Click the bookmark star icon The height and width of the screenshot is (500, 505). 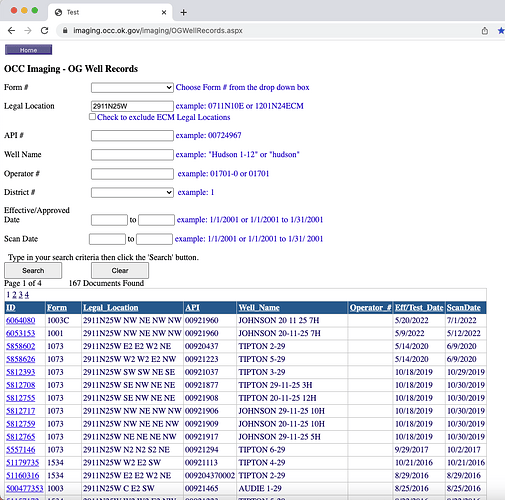[501, 31]
